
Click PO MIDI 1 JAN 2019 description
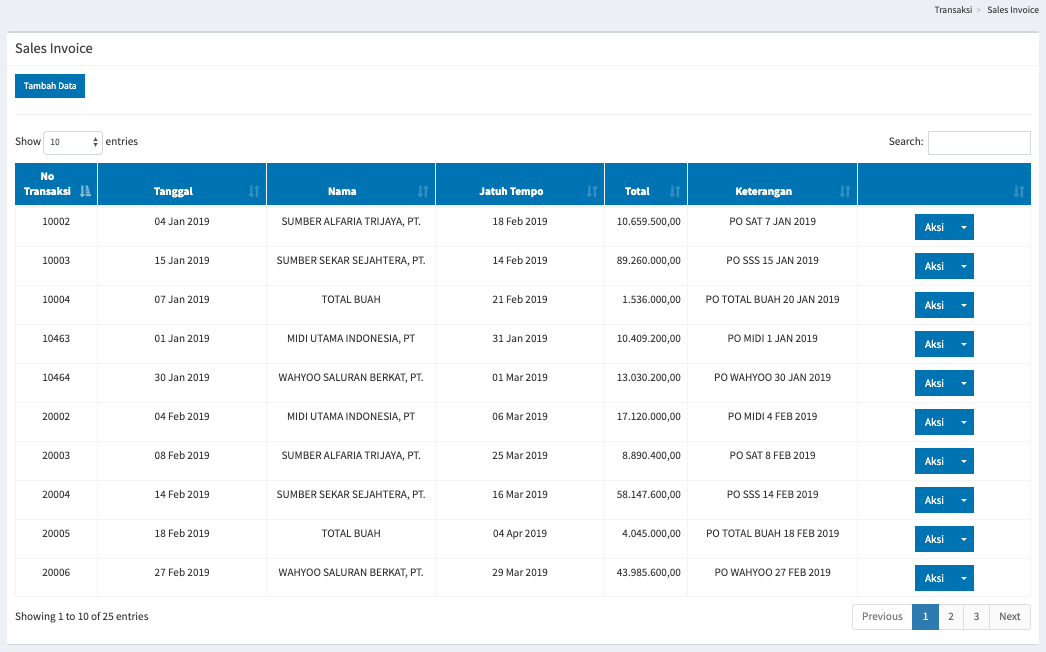click(x=772, y=338)
